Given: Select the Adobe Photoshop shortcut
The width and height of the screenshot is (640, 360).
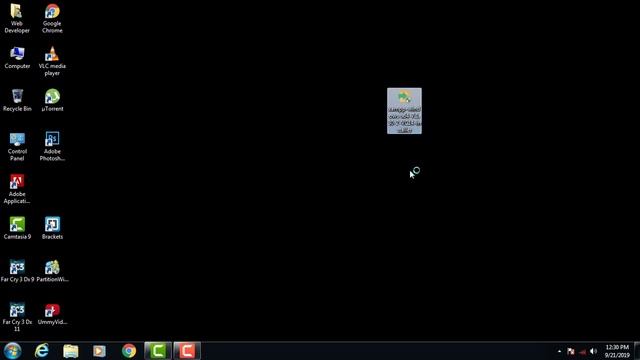Looking at the screenshot, I should click(x=52, y=147).
